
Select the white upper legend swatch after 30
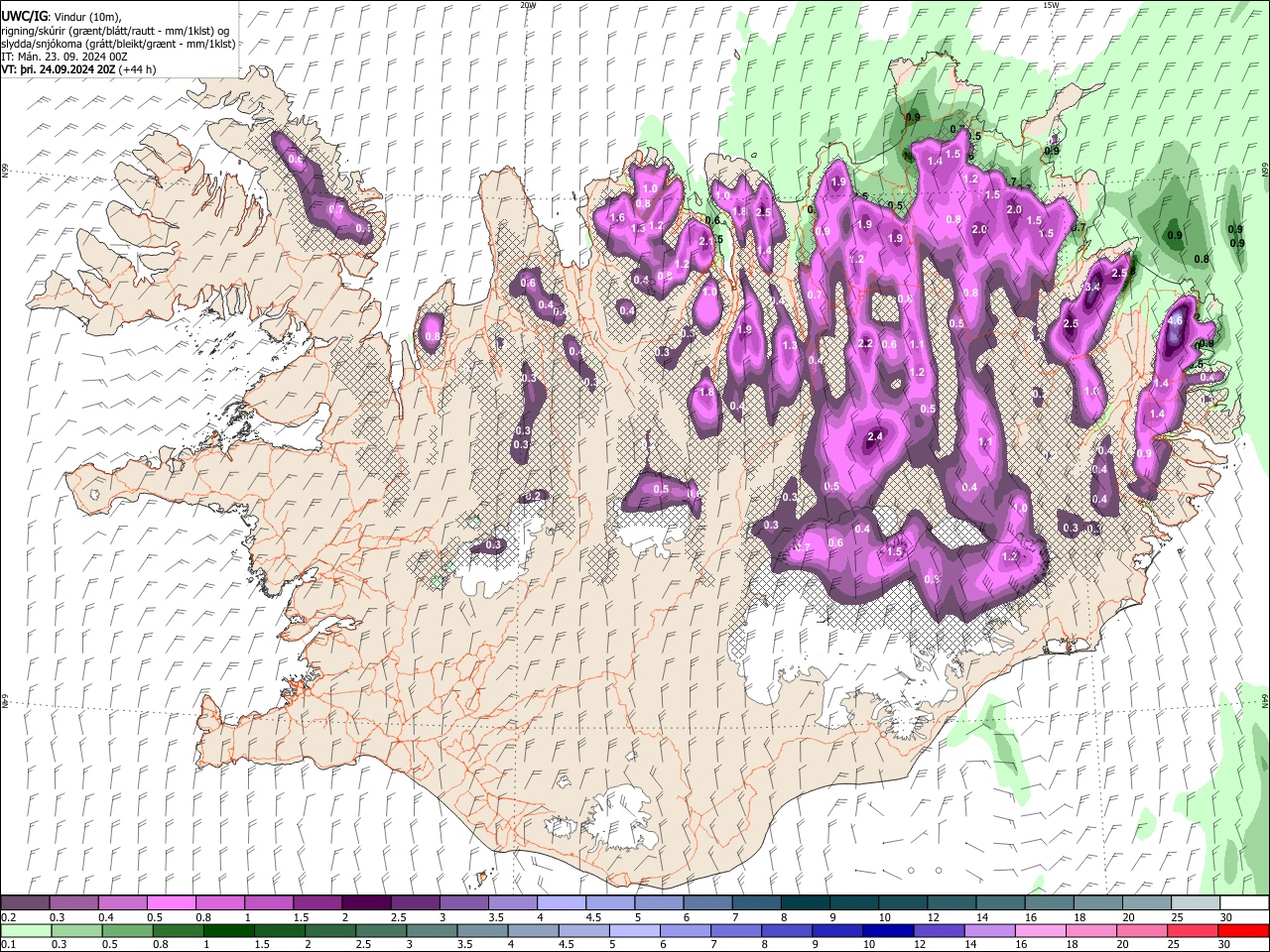coord(1245,903)
